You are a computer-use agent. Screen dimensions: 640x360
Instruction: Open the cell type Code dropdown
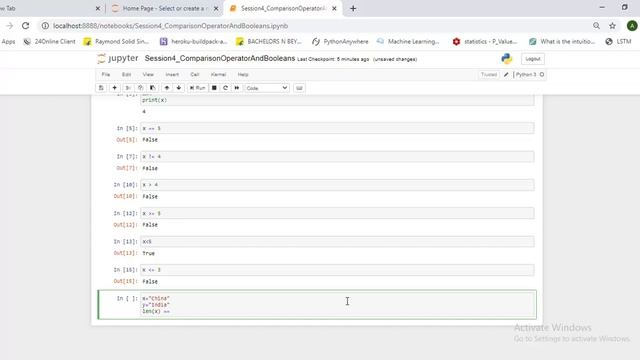[x=267, y=88]
